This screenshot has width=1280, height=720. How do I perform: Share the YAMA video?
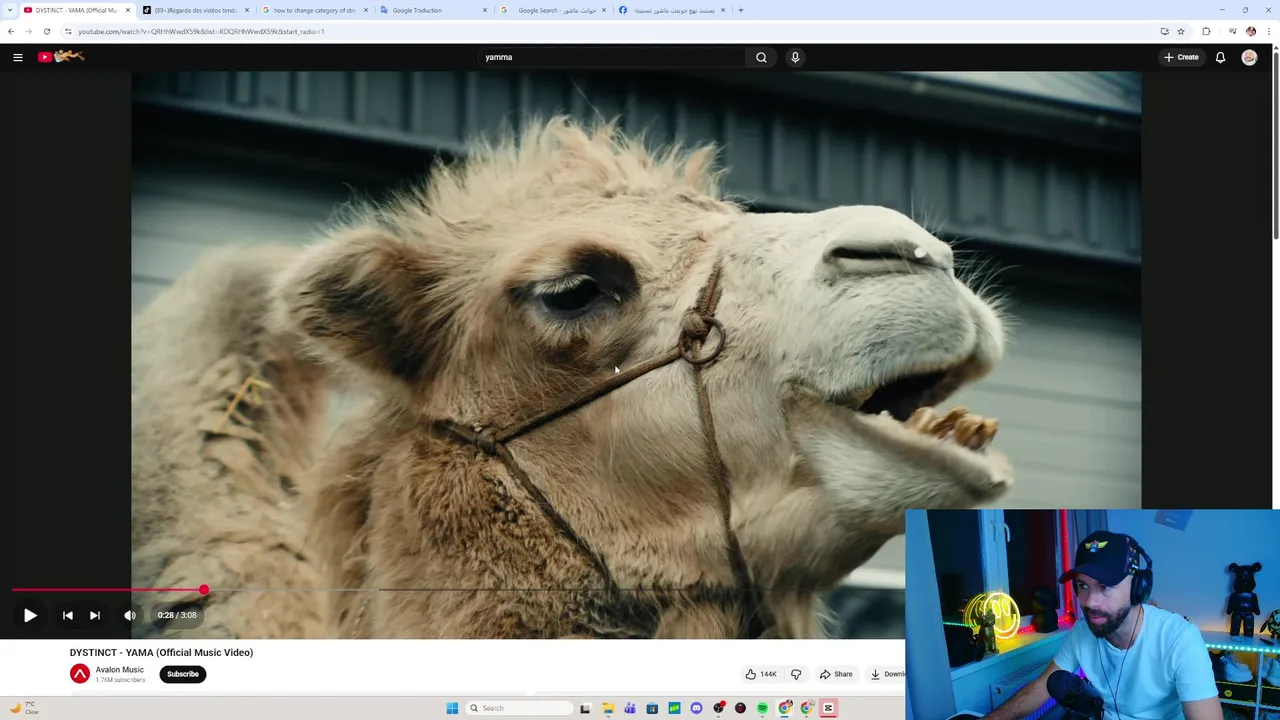[x=836, y=674]
